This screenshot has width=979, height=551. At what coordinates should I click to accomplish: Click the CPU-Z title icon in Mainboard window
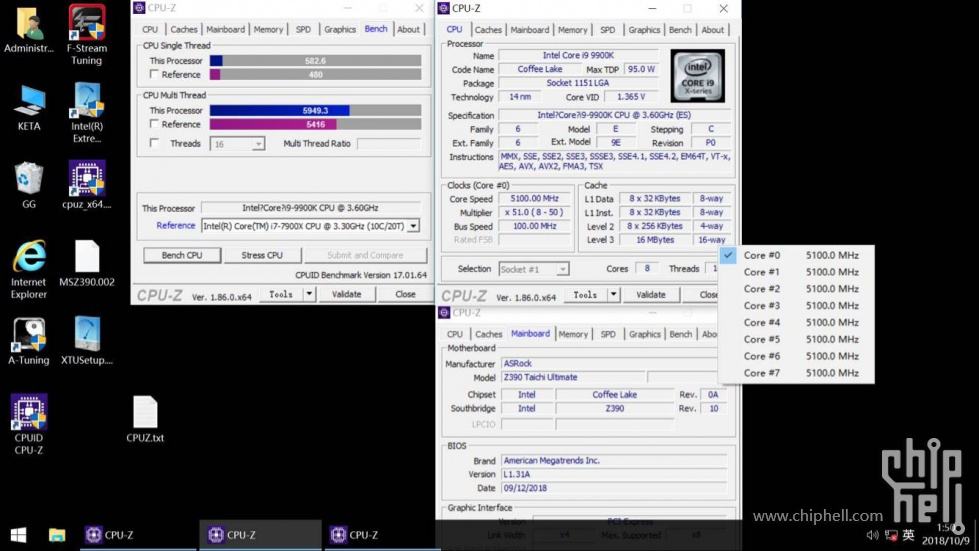point(444,312)
